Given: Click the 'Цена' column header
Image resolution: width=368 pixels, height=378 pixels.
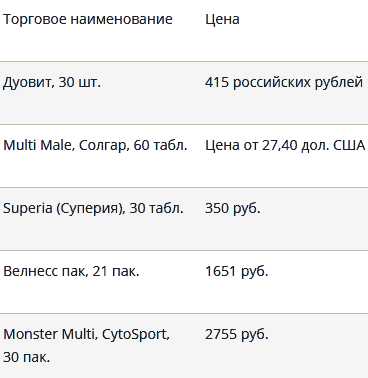Looking at the screenshot, I should tap(222, 19).
